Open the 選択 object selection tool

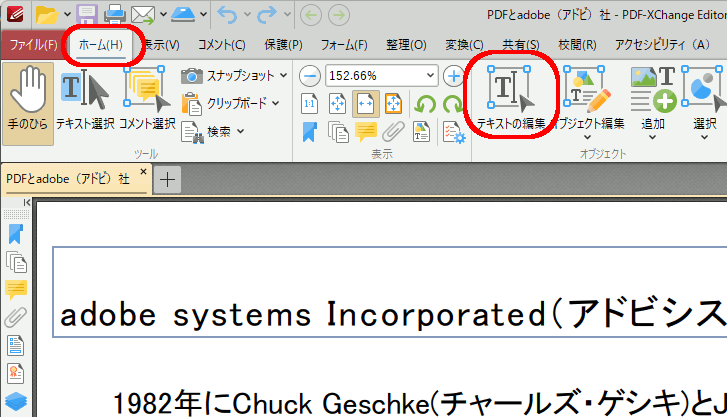point(704,102)
